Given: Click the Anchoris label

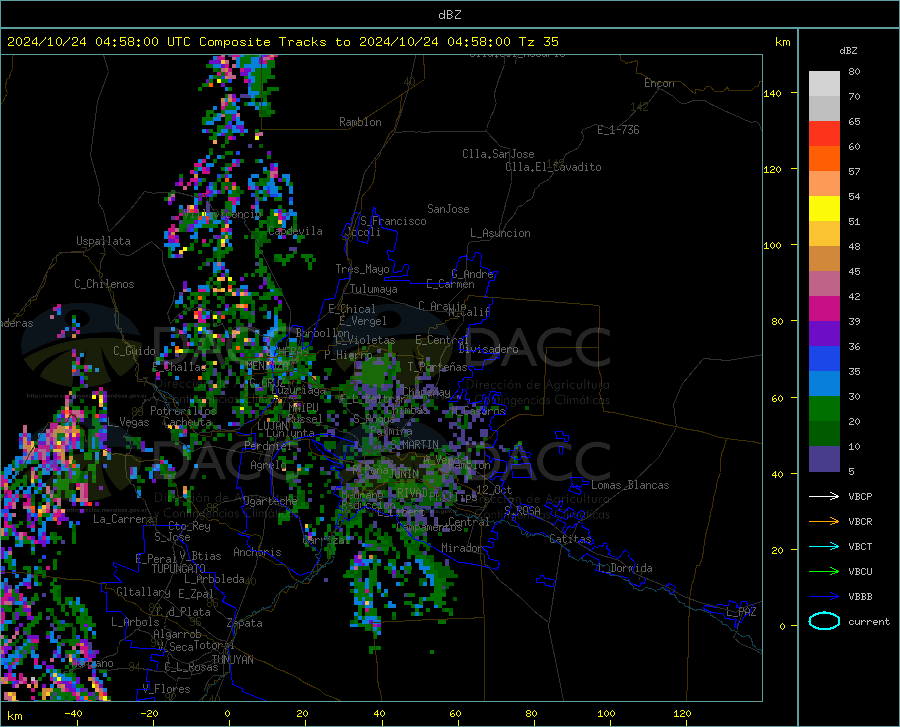Looking at the screenshot, I should pos(257,552).
